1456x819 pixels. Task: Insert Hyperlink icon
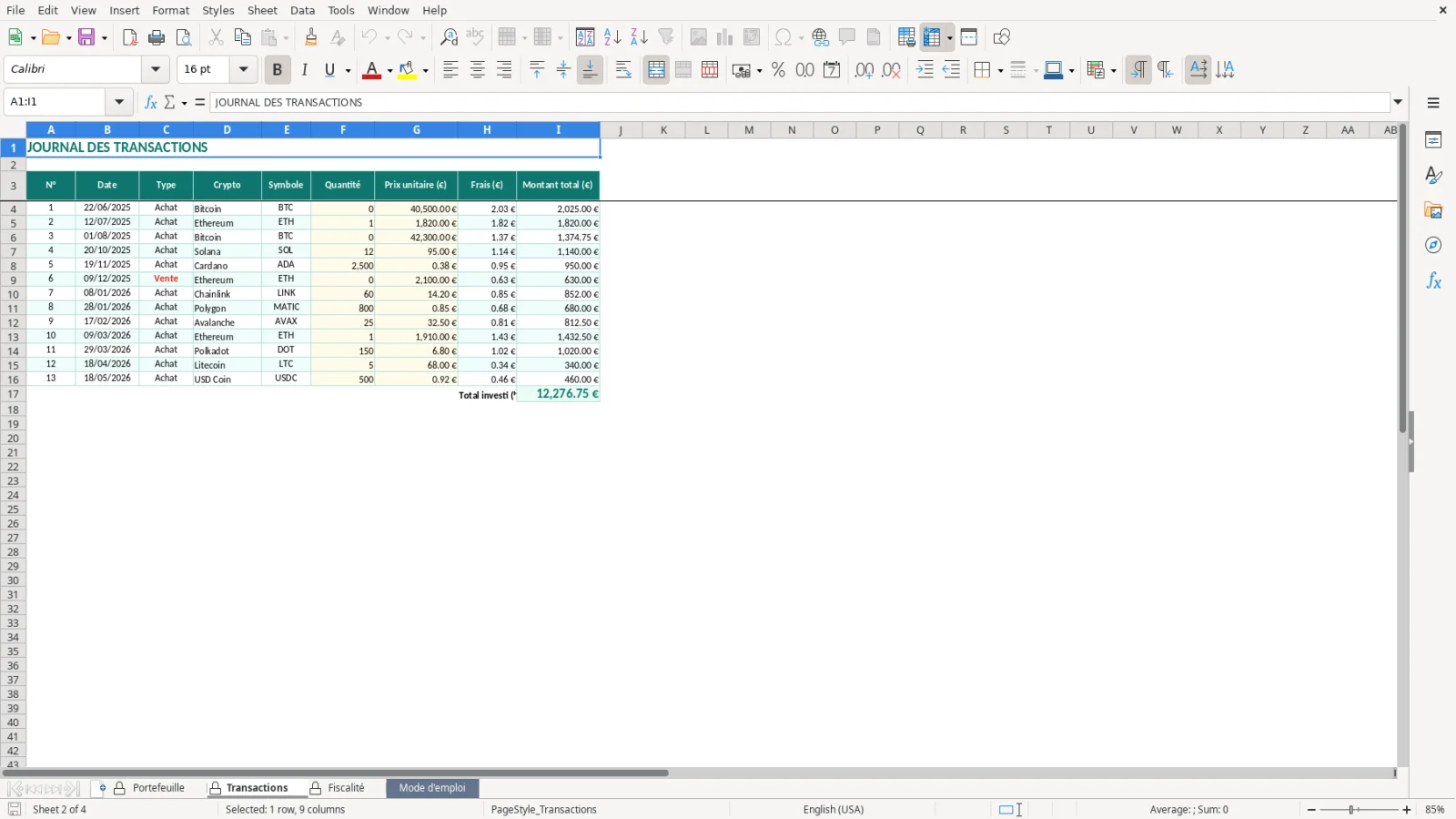(x=821, y=37)
